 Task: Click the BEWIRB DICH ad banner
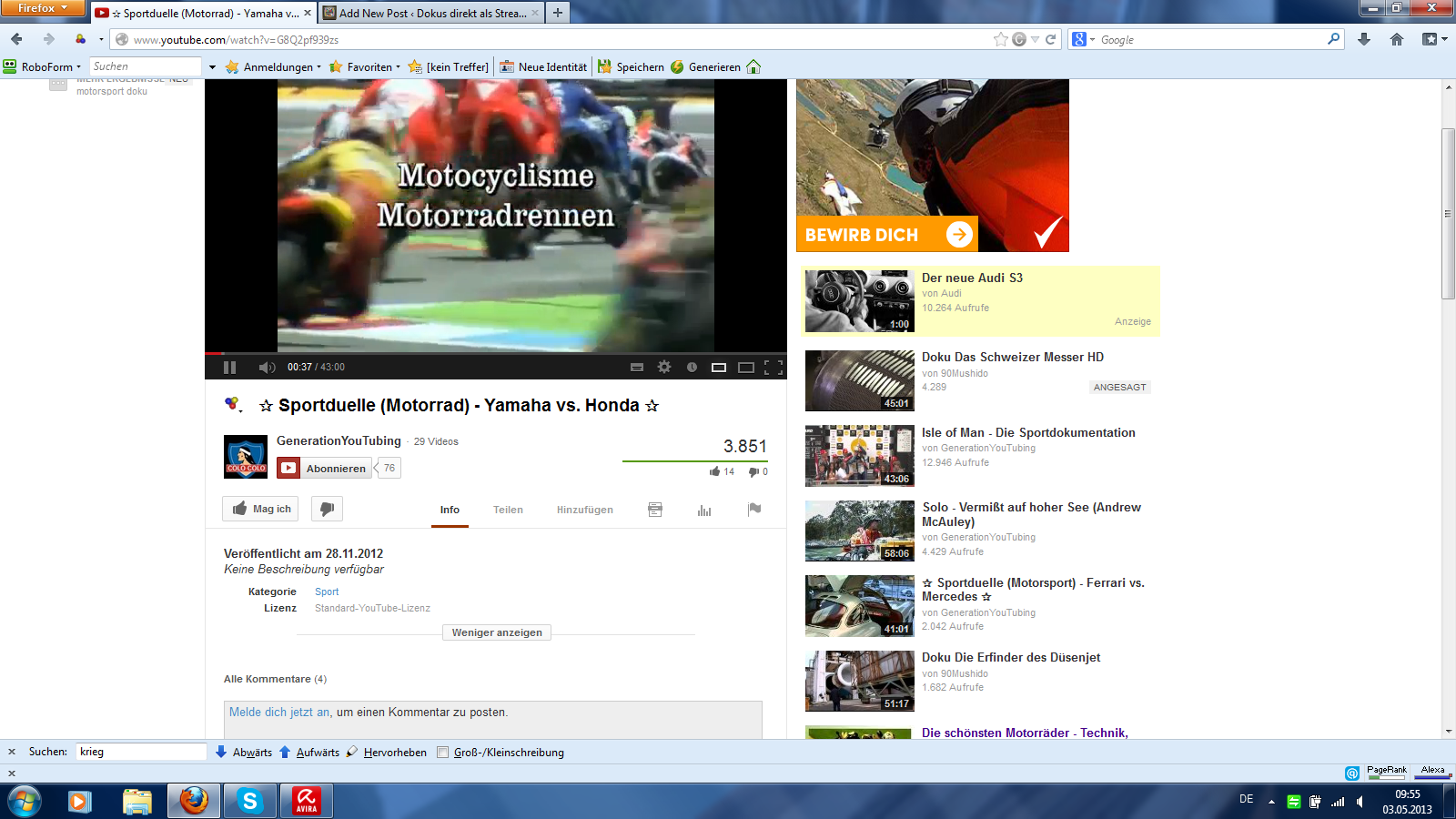[887, 234]
